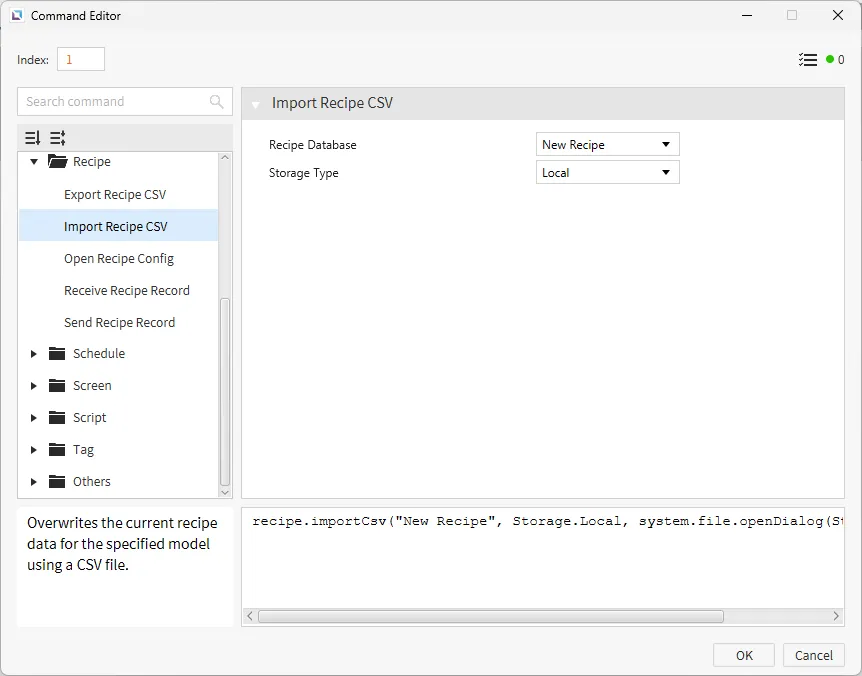
Task: Click the open Recipe folder icon
Action: click(57, 162)
